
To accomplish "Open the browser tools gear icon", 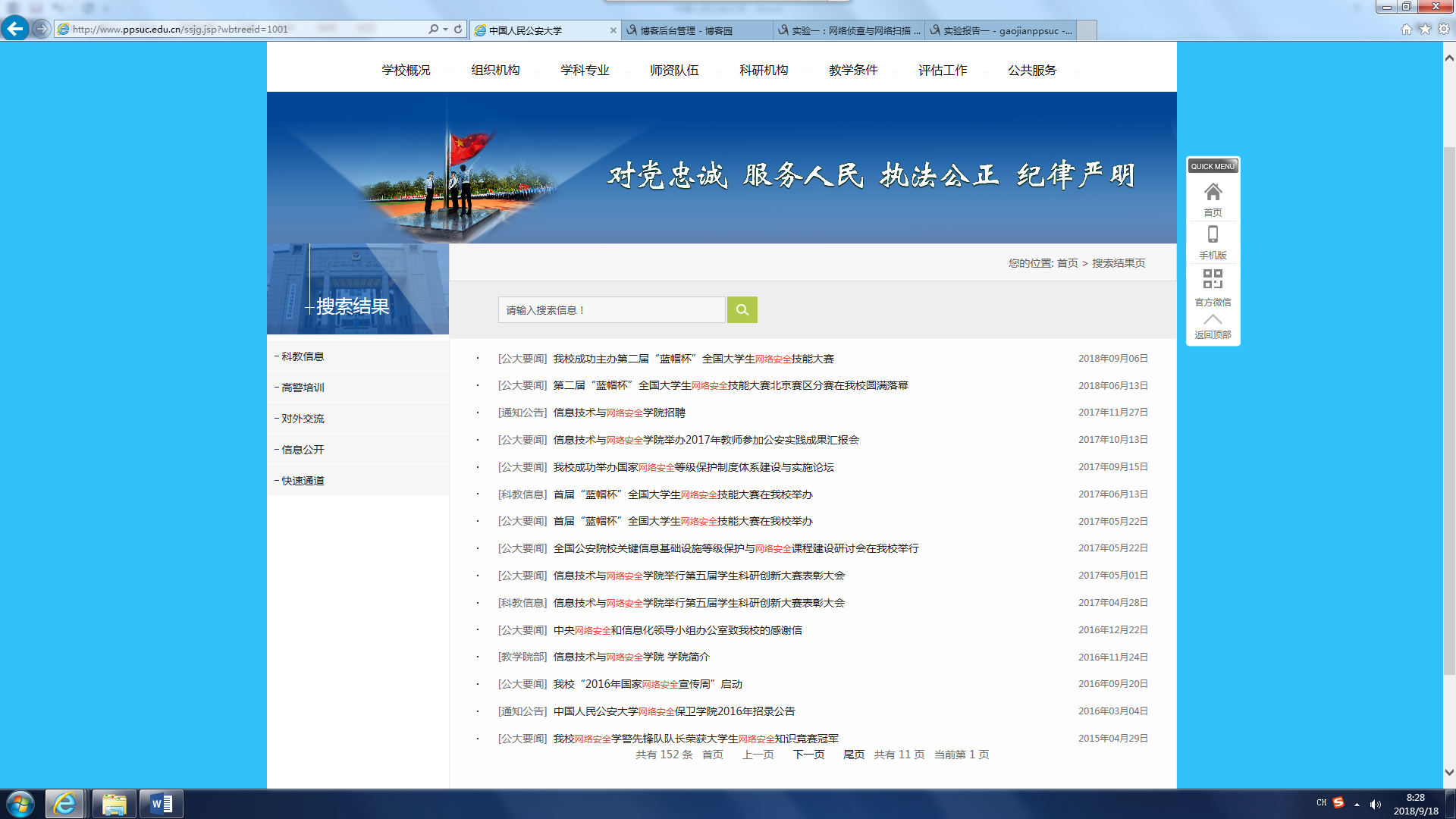I will click(1444, 29).
